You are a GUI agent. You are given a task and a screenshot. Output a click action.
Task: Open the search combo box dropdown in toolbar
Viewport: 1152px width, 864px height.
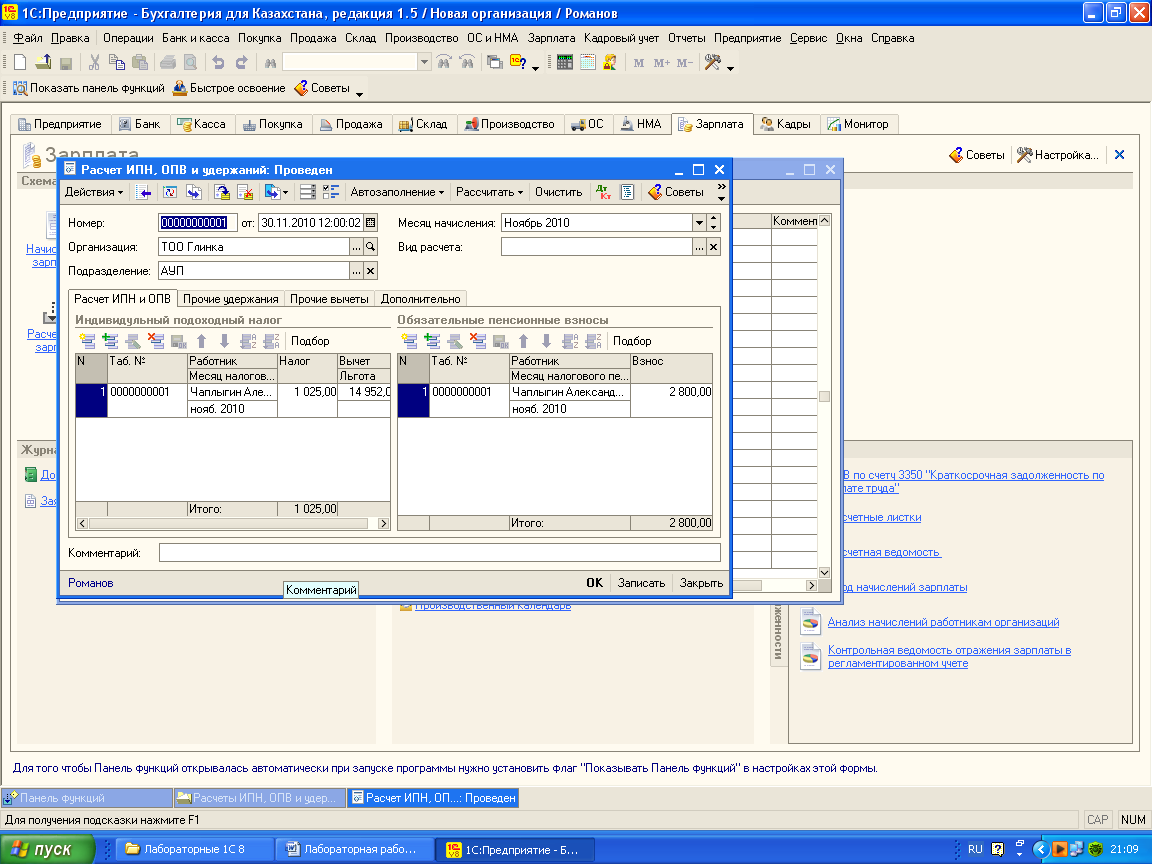pyautogui.click(x=424, y=63)
